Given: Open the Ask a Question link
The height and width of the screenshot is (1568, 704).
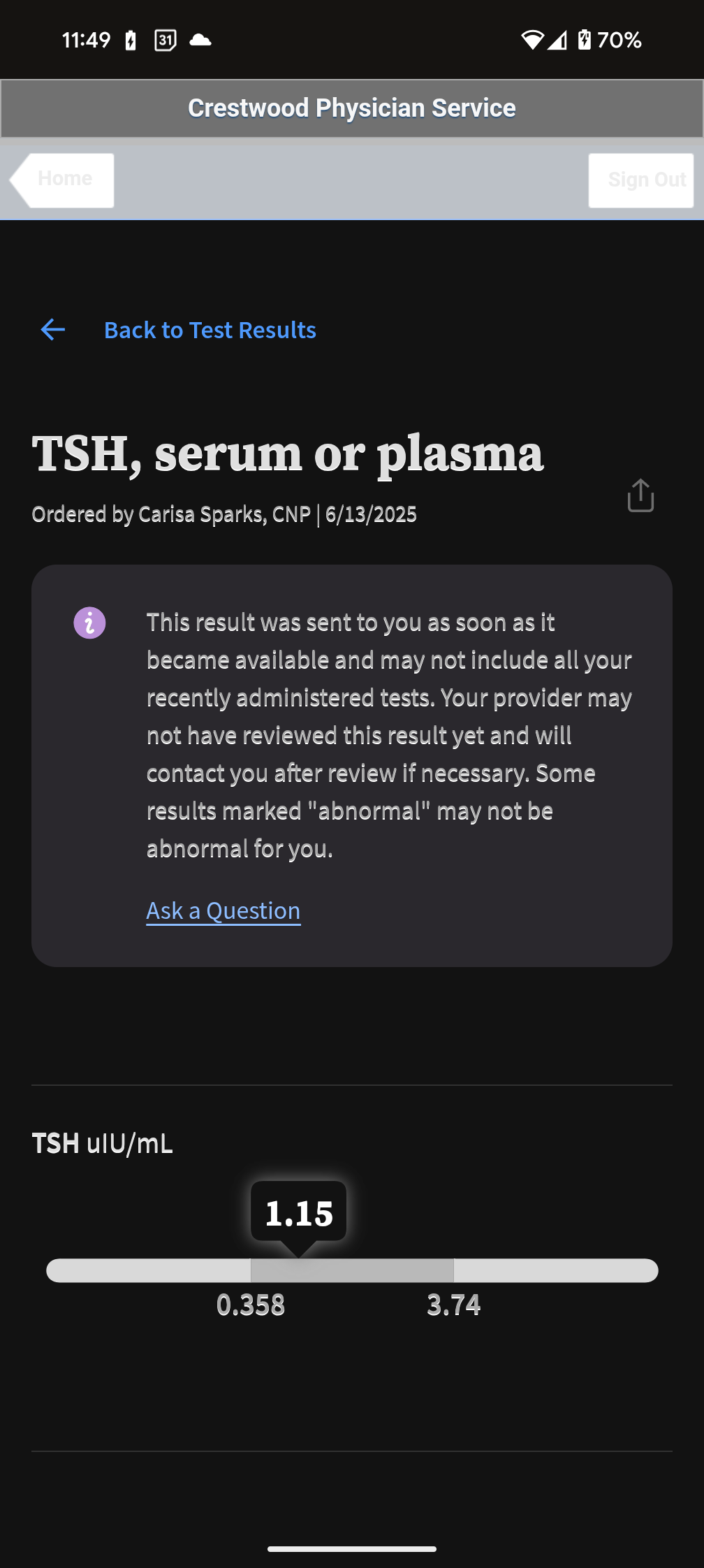Looking at the screenshot, I should 223,910.
